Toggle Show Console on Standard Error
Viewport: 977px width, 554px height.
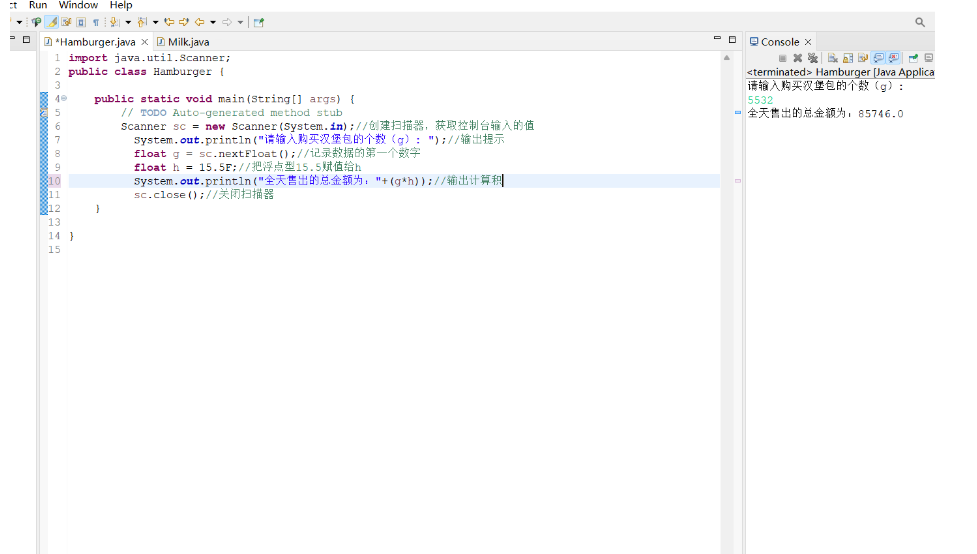tap(894, 58)
